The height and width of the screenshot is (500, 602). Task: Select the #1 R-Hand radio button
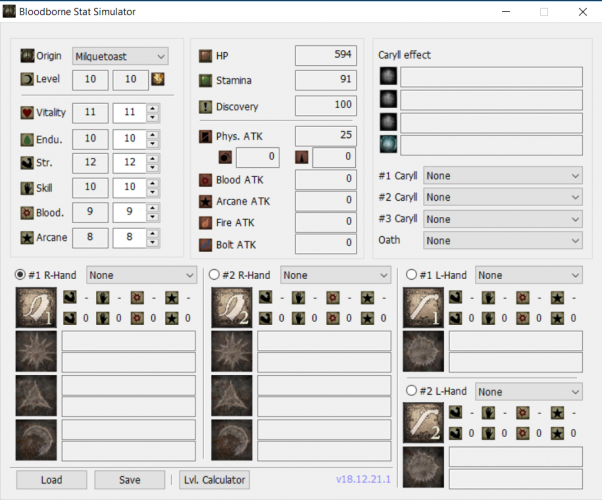(x=20, y=275)
